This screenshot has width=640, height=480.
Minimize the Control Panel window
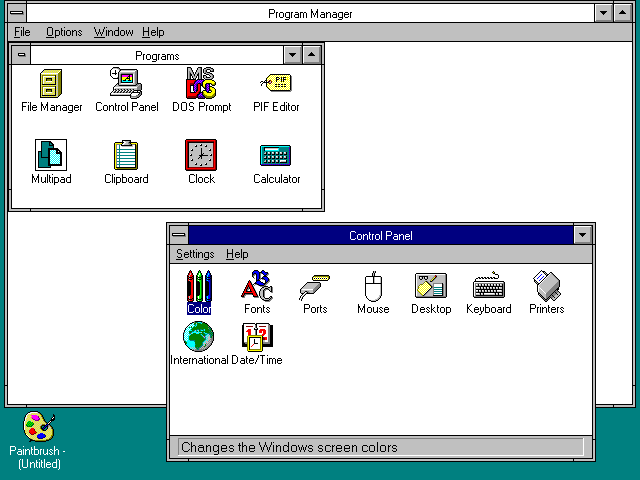click(x=582, y=235)
